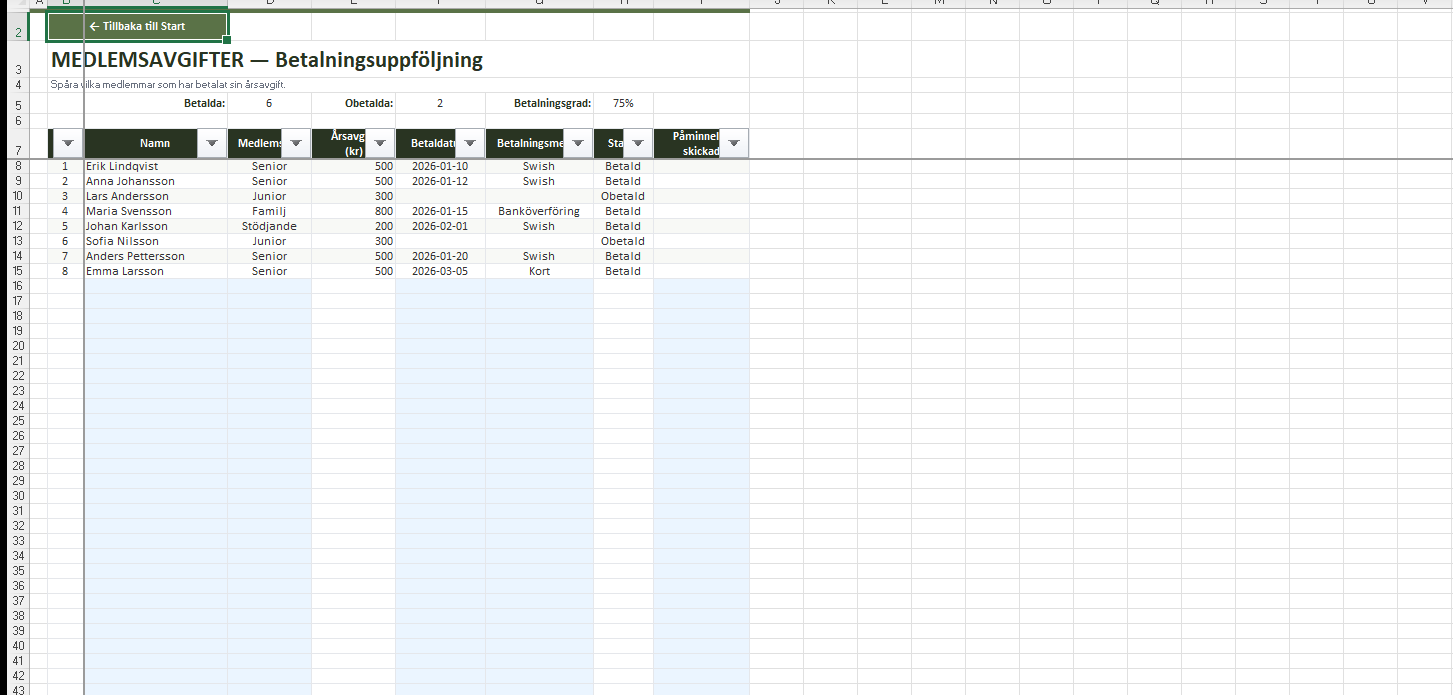Screen dimensions: 1453x695
Task: Open the Namn column filter dropdown
Action: (211, 144)
